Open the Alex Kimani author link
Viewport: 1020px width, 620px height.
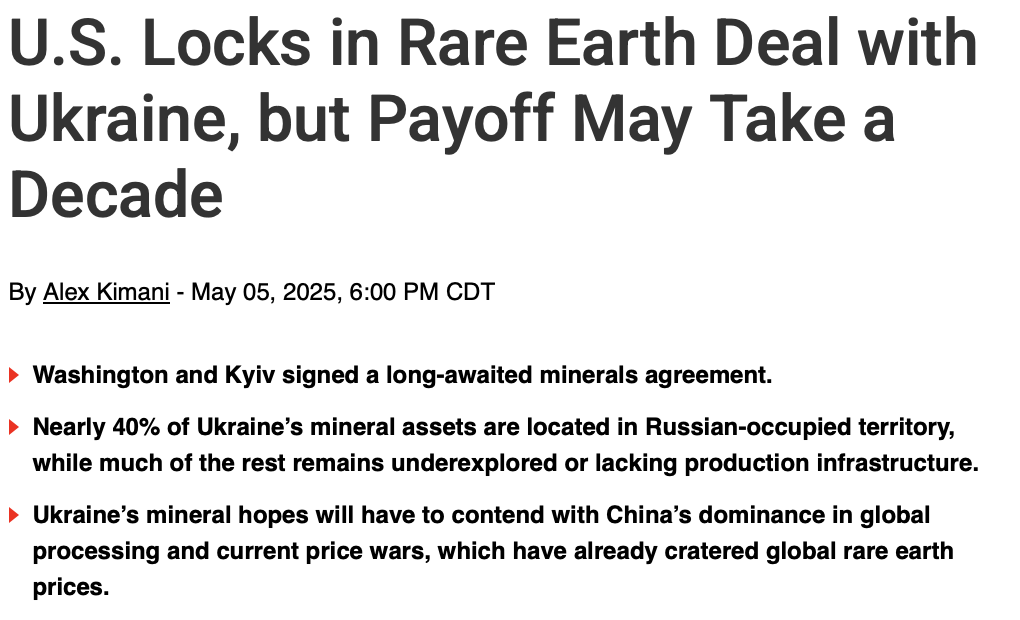106,291
